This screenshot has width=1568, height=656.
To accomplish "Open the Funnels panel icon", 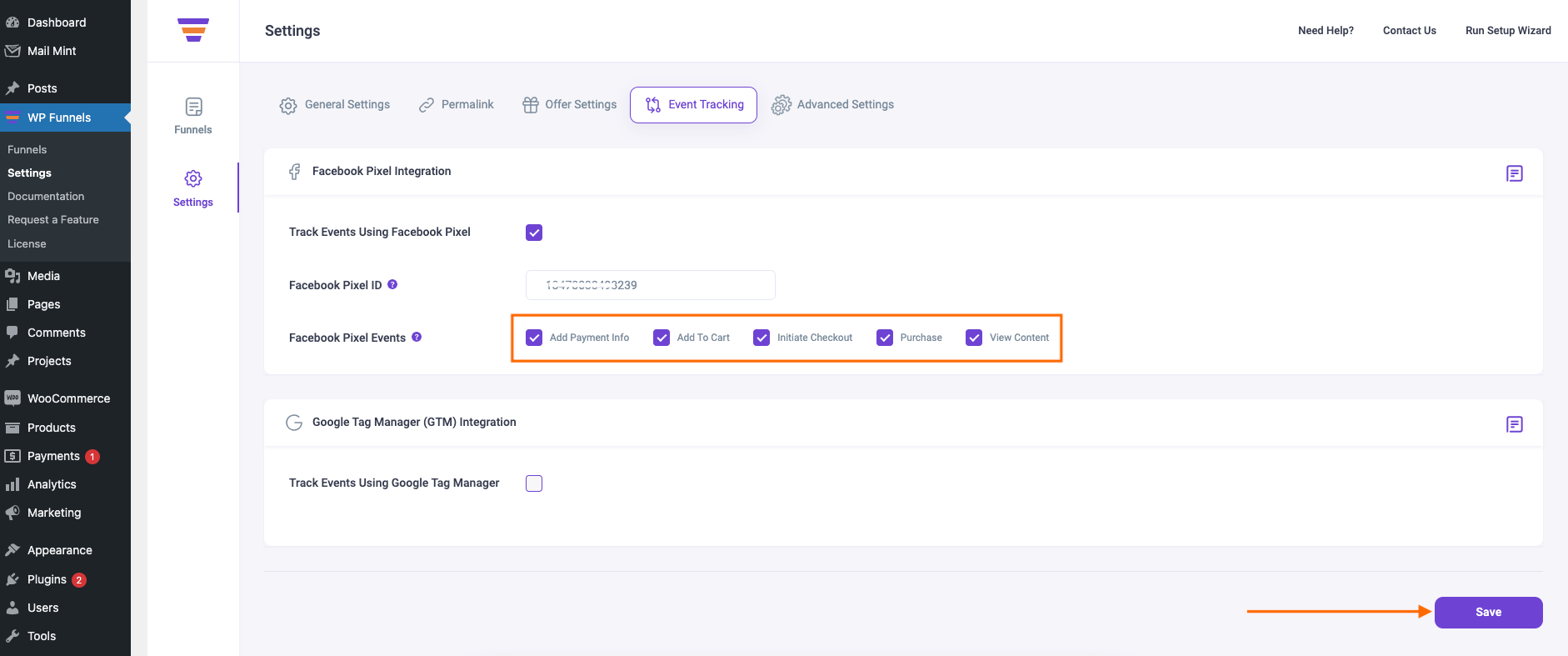I will [x=193, y=107].
